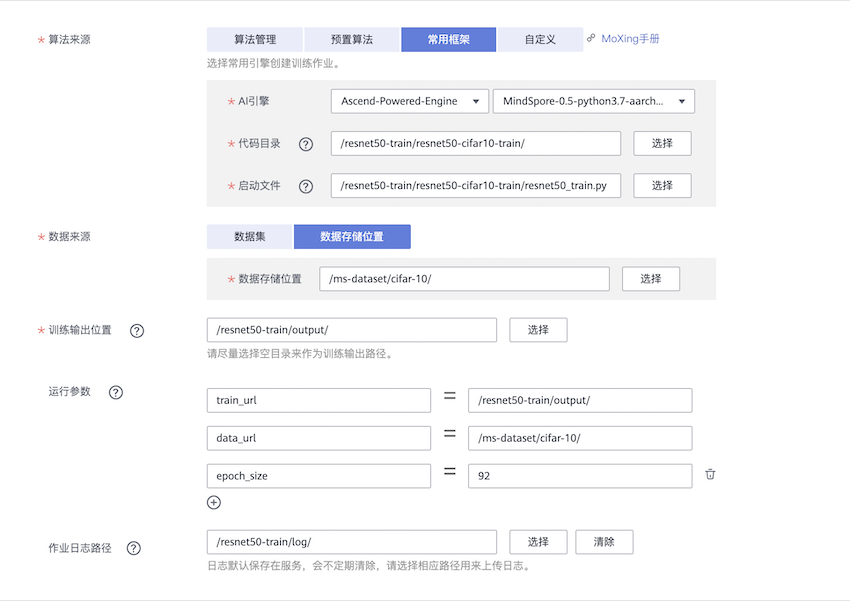850x601 pixels.
Task: Click 清除 to clear the log path
Action: click(604, 542)
